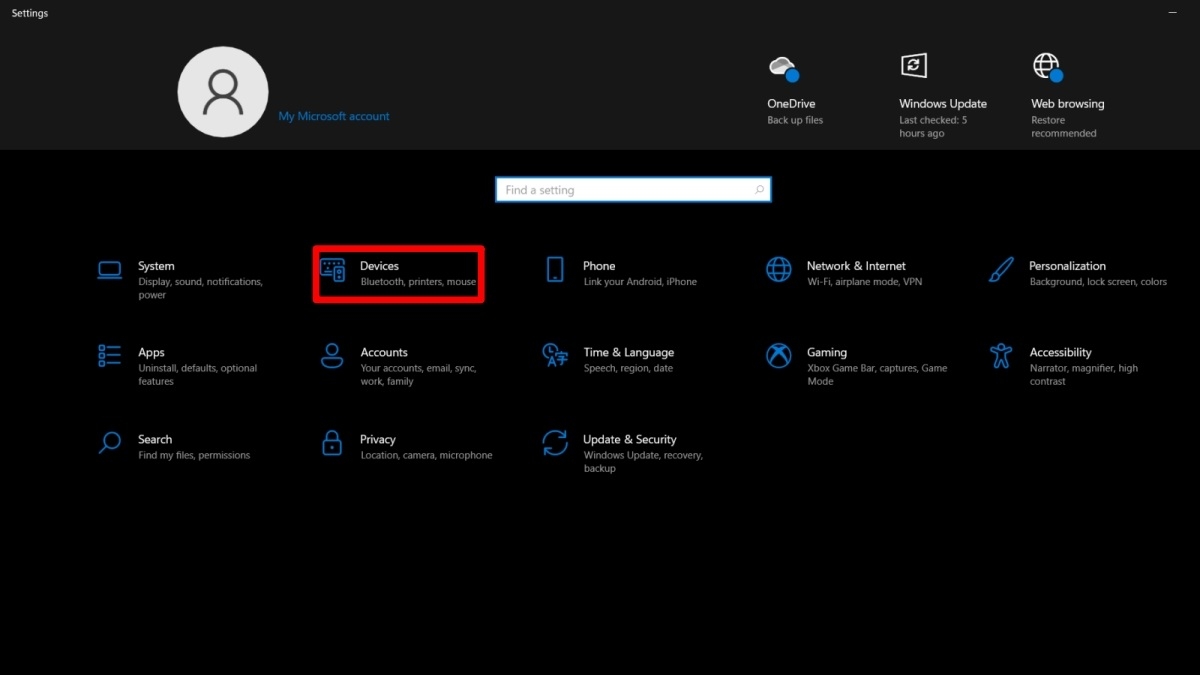This screenshot has width=1200, height=675.
Task: Click the Network & Internet globe icon
Action: point(779,269)
